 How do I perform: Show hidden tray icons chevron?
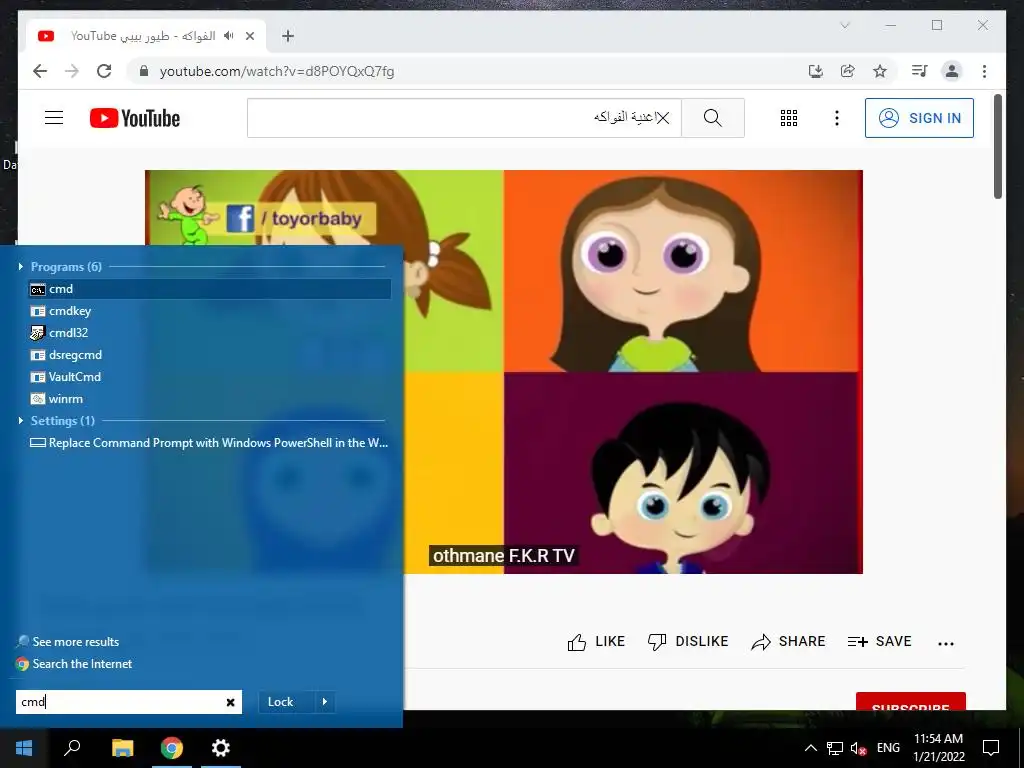[x=810, y=748]
